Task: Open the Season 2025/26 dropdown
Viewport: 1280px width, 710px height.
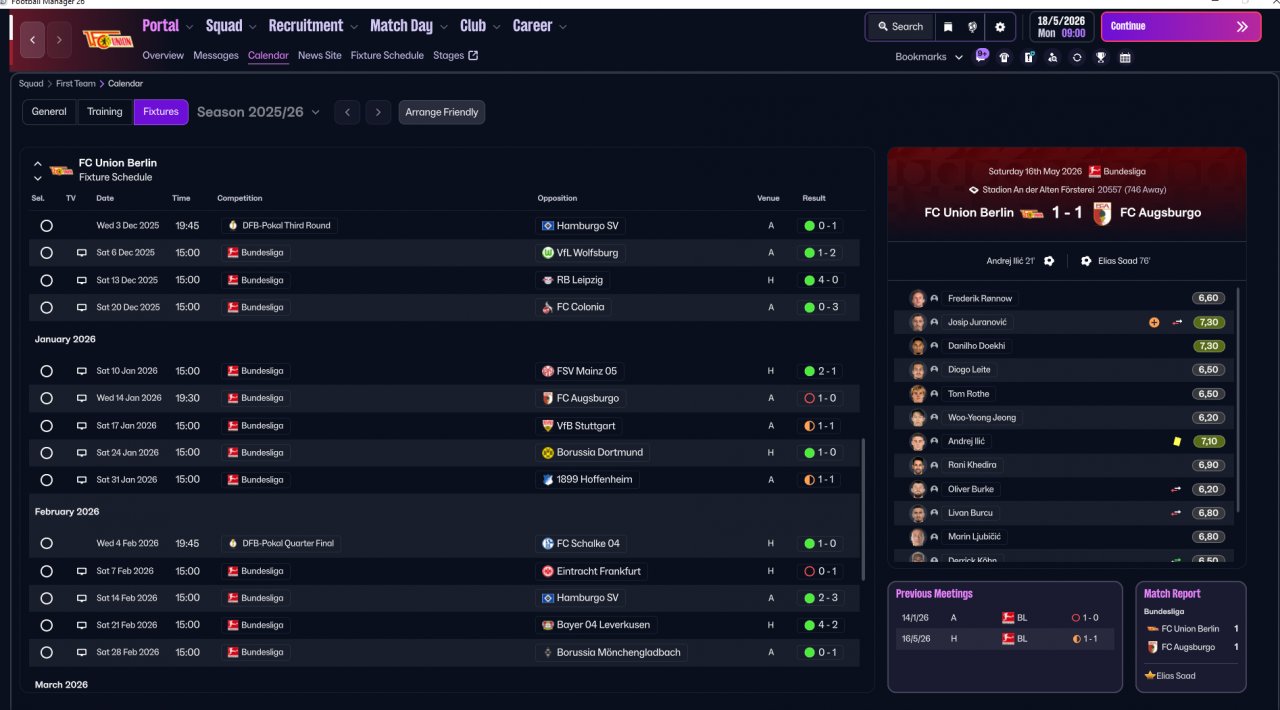Action: (258, 112)
